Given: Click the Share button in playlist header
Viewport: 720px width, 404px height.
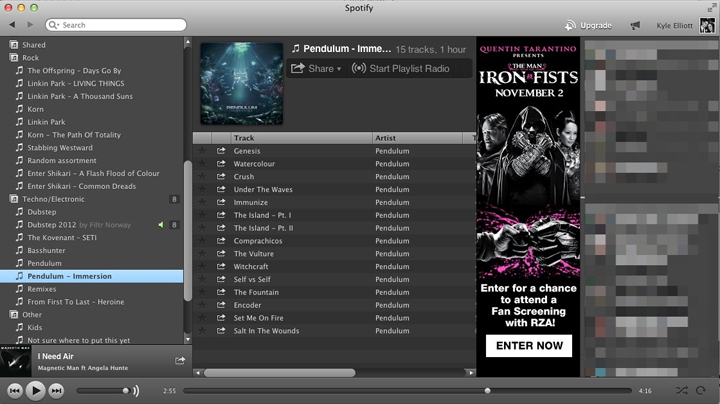Looking at the screenshot, I should click(316, 68).
